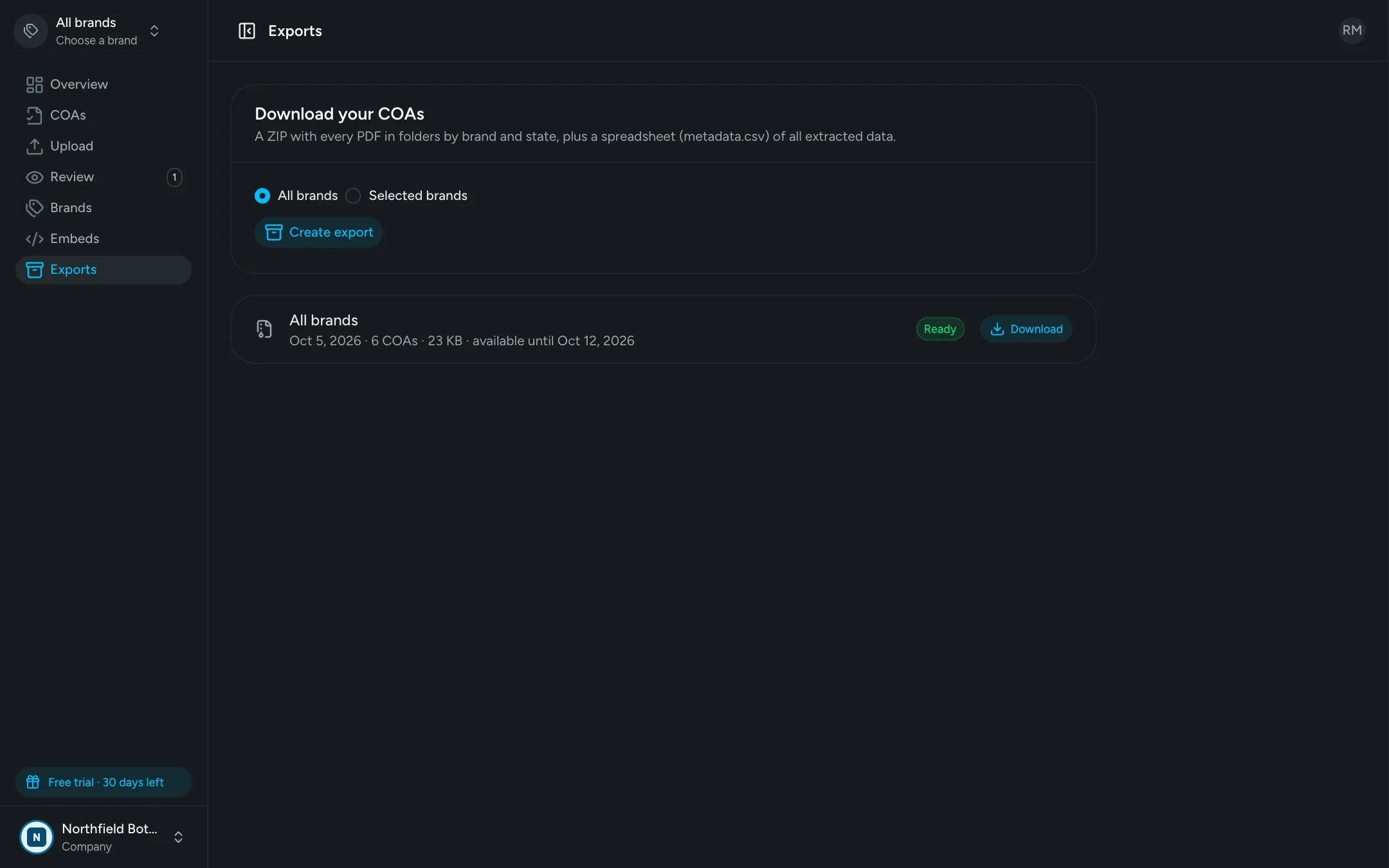
Task: Click the Review eye icon
Action: (x=34, y=177)
